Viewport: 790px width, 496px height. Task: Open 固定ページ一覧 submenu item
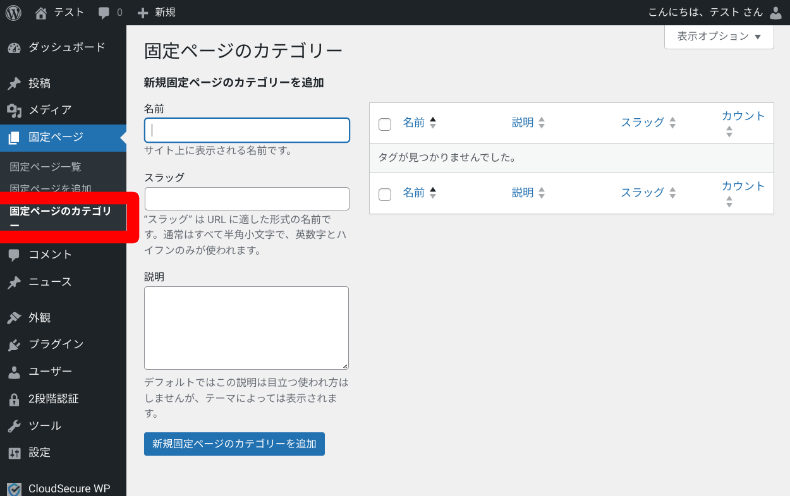45,166
